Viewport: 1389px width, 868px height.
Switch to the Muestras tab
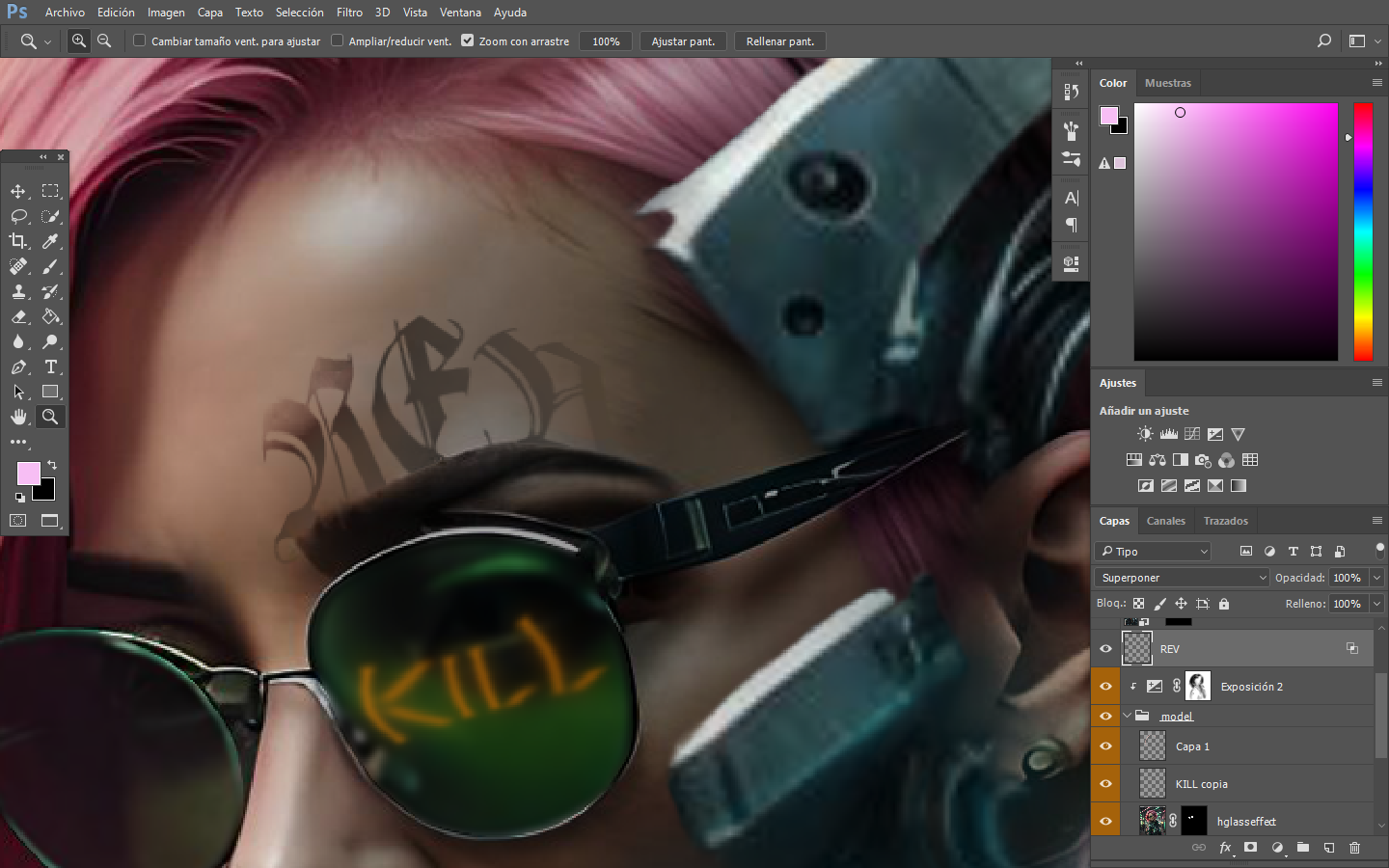click(1168, 83)
